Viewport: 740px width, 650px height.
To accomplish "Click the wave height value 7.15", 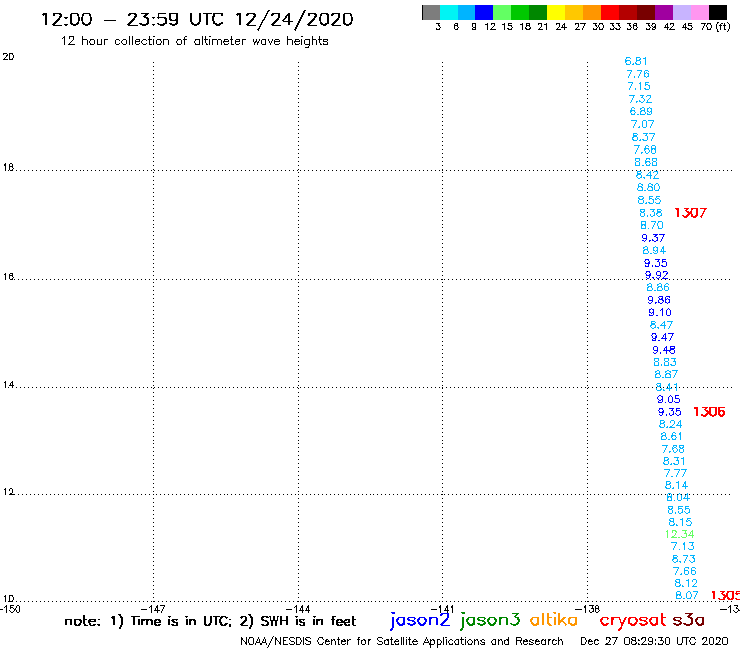I will tap(639, 86).
